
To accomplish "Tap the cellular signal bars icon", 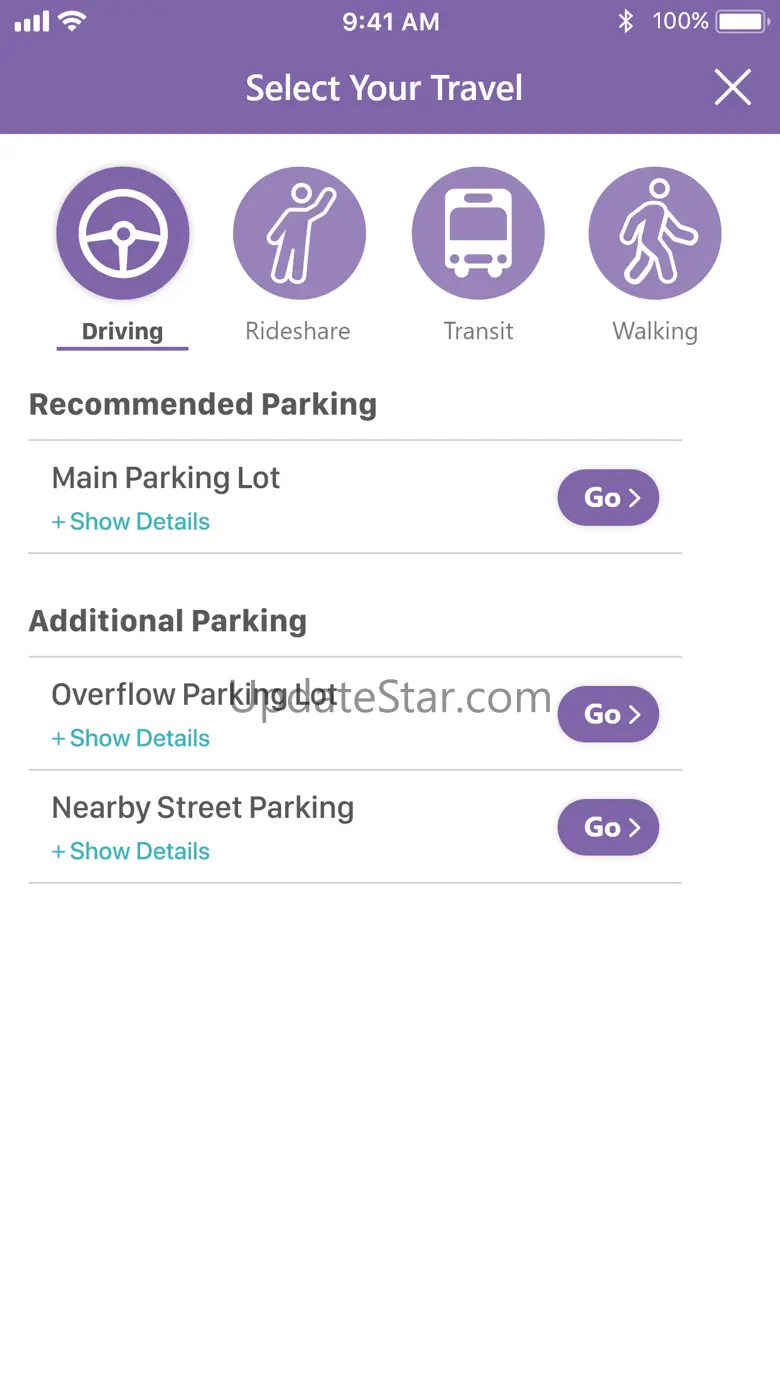I will point(31,21).
